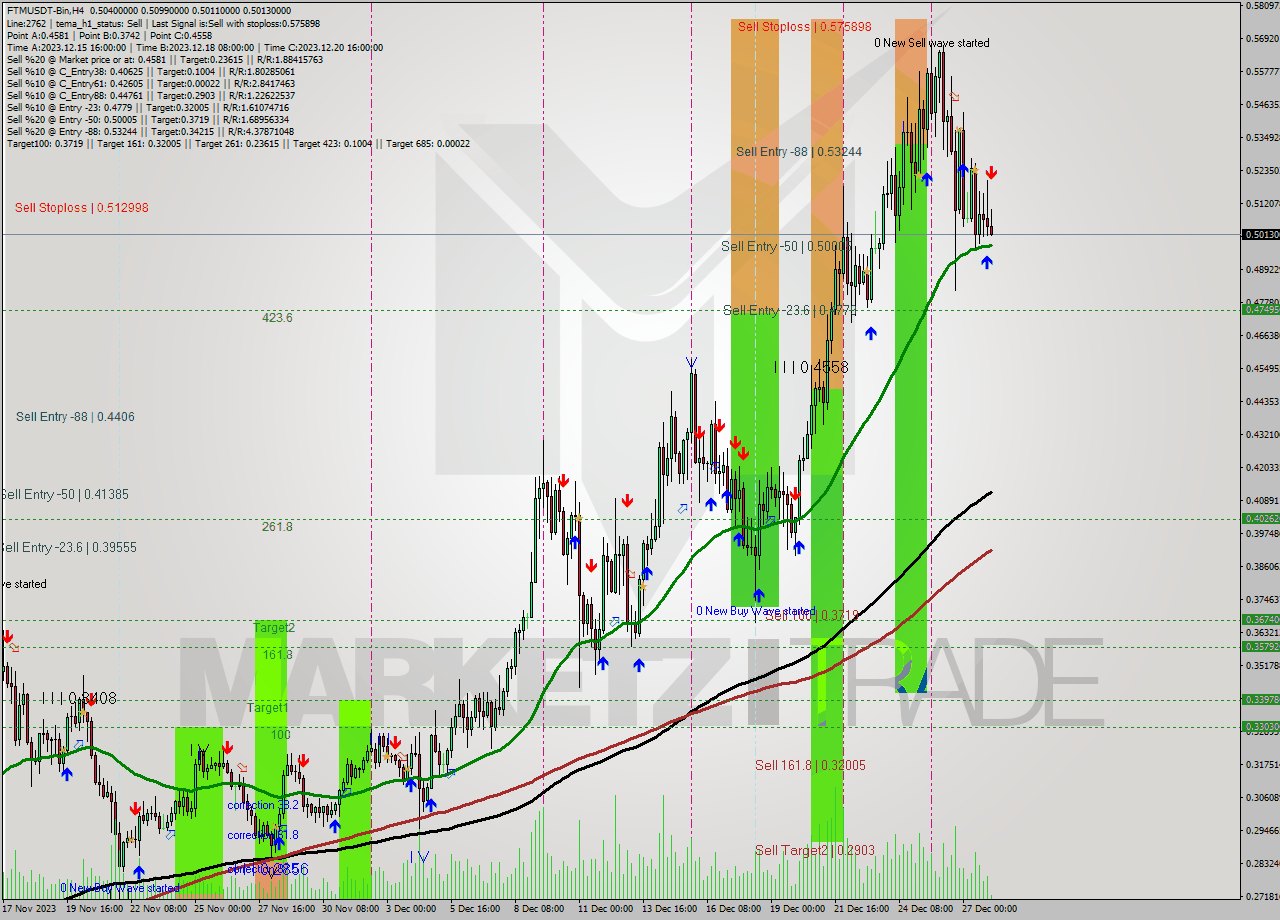Select the green 'Target1' label
This screenshot has height=920, width=1280.
(268, 708)
